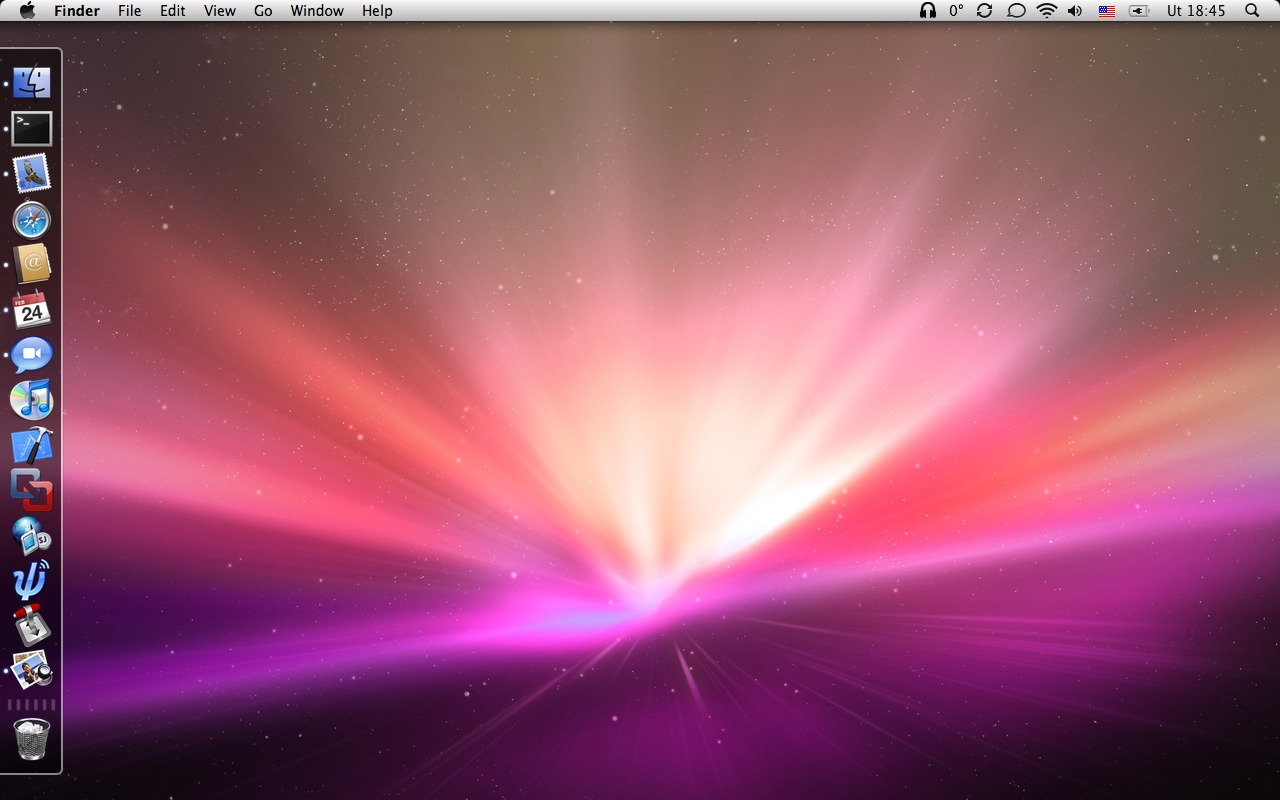Launch the blue Psi icon app
The image size is (1280, 800).
(32, 581)
